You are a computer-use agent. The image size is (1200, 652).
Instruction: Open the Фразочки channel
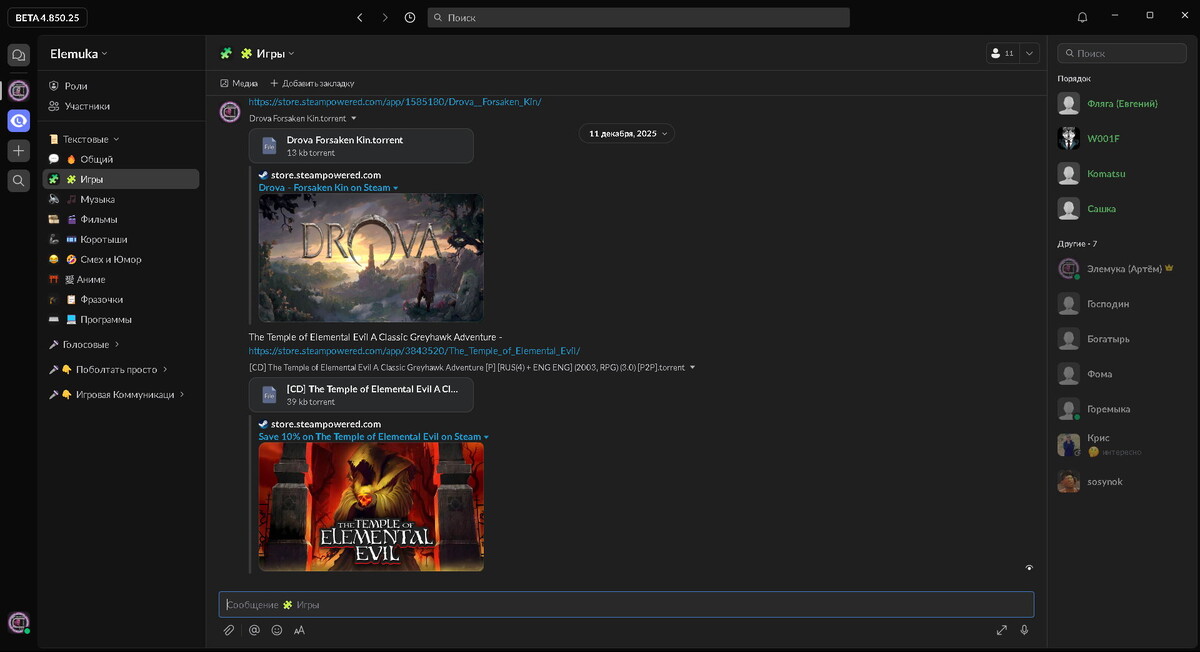[x=120, y=299]
